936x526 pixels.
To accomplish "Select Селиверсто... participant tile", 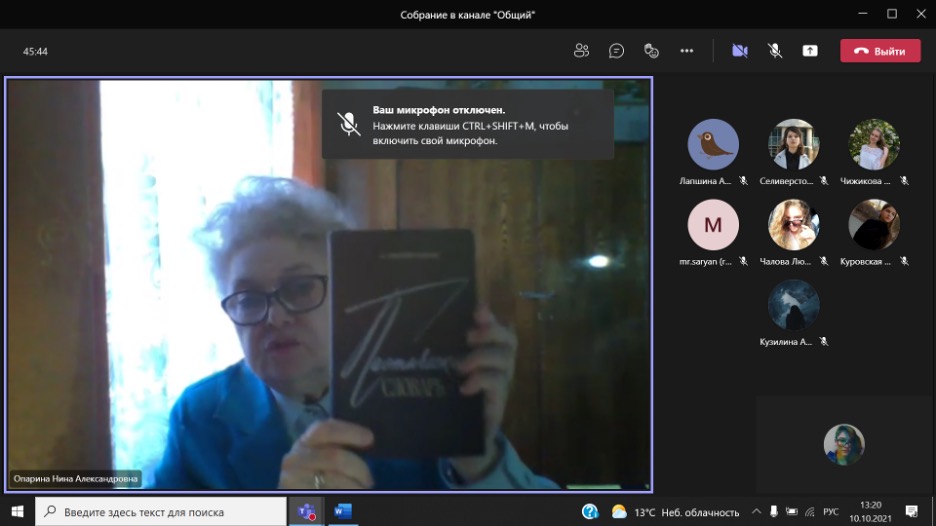I will [x=793, y=145].
